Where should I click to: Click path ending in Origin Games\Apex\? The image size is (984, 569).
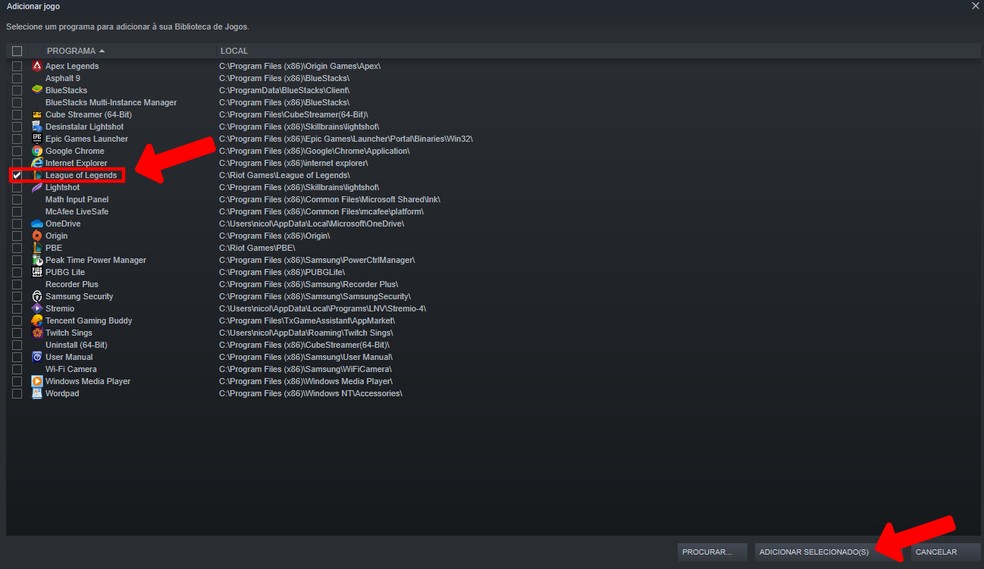pyautogui.click(x=299, y=66)
